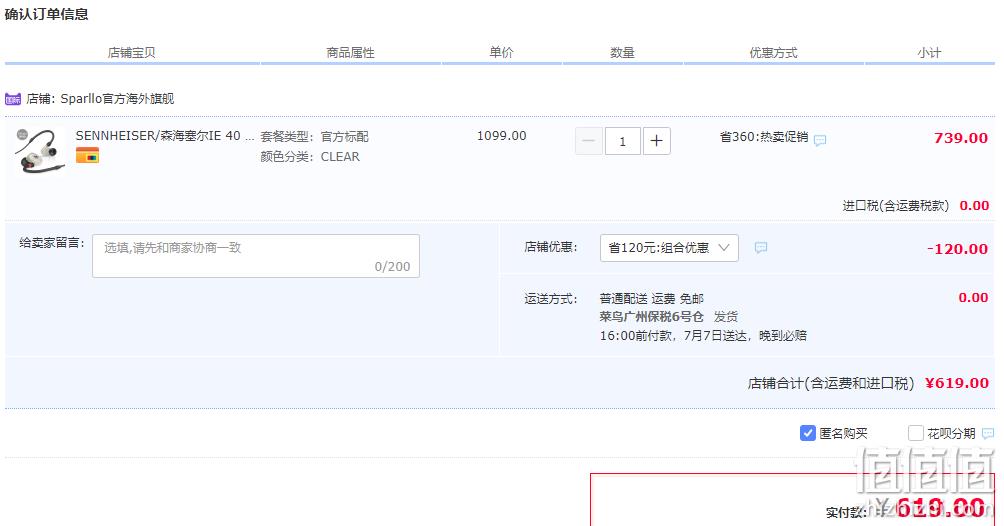Enable the 花呗分期 installment checkbox
This screenshot has width=1004, height=526.
[x=916, y=433]
